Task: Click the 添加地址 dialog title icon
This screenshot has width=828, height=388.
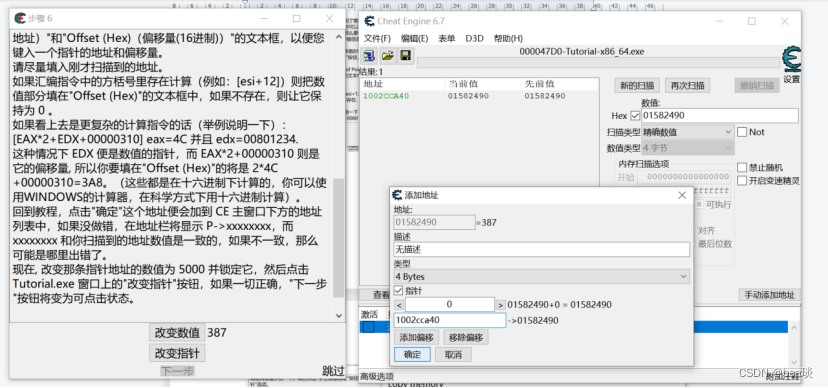Action: pyautogui.click(x=397, y=195)
